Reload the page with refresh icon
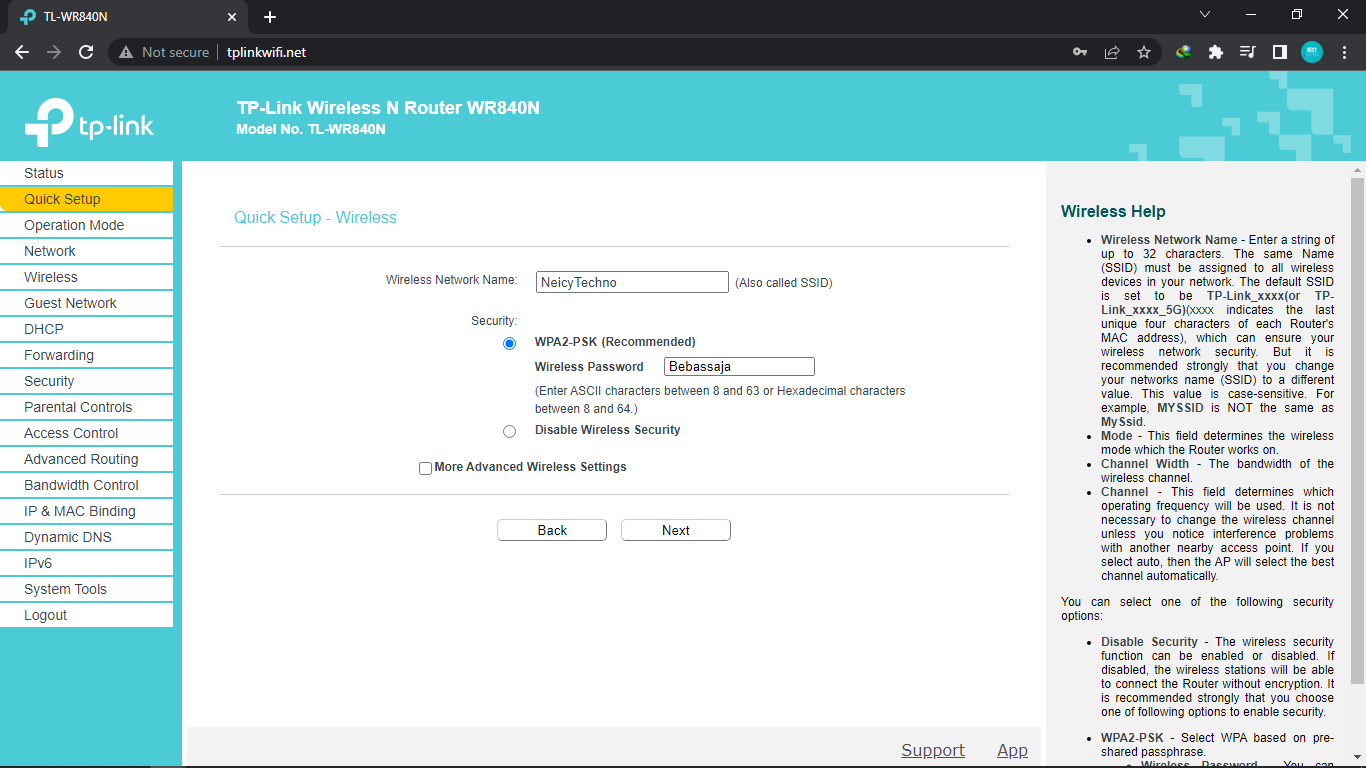Image resolution: width=1366 pixels, height=768 pixels. 86,52
